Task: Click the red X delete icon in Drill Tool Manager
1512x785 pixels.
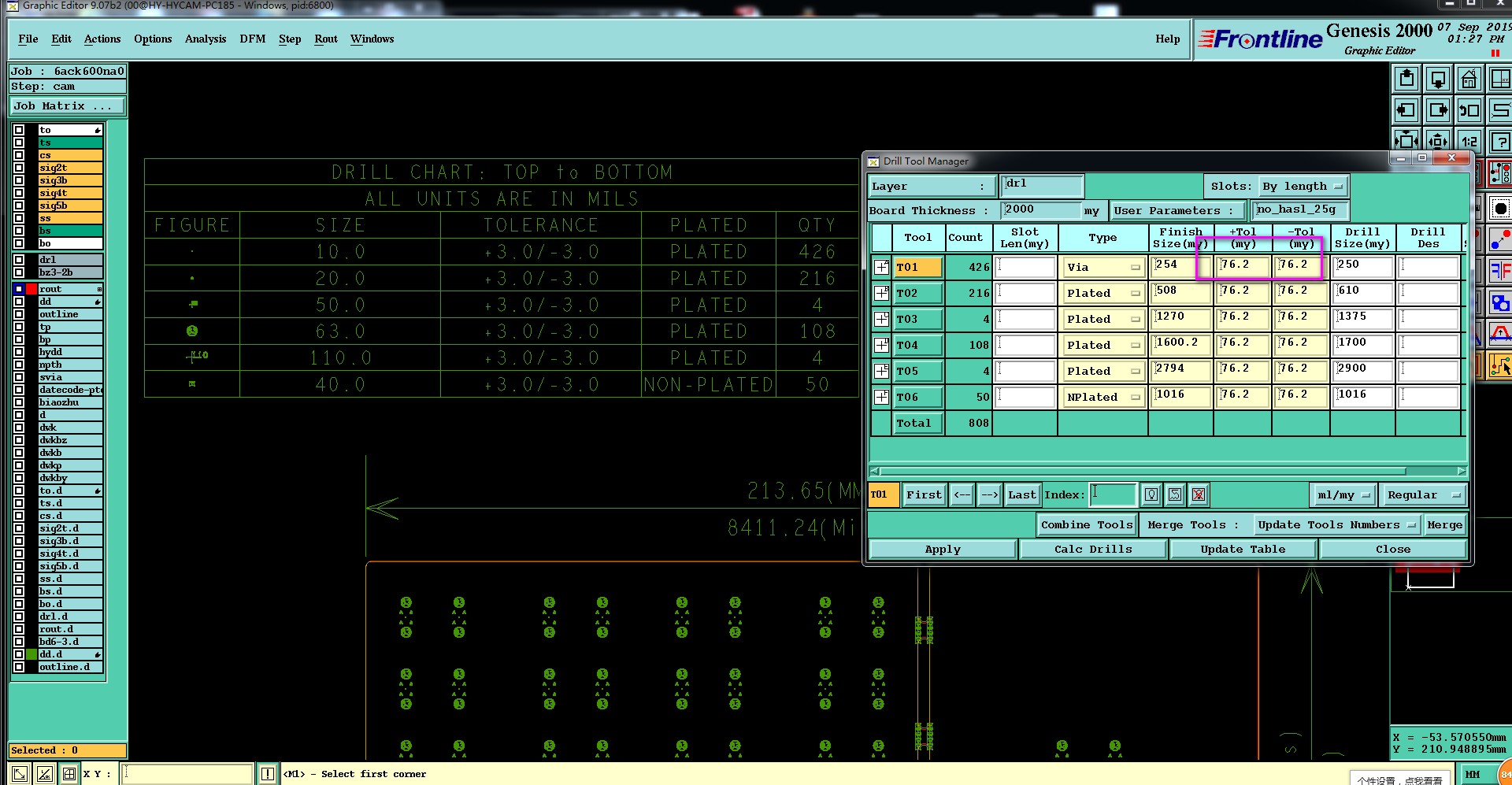Action: (x=1199, y=494)
